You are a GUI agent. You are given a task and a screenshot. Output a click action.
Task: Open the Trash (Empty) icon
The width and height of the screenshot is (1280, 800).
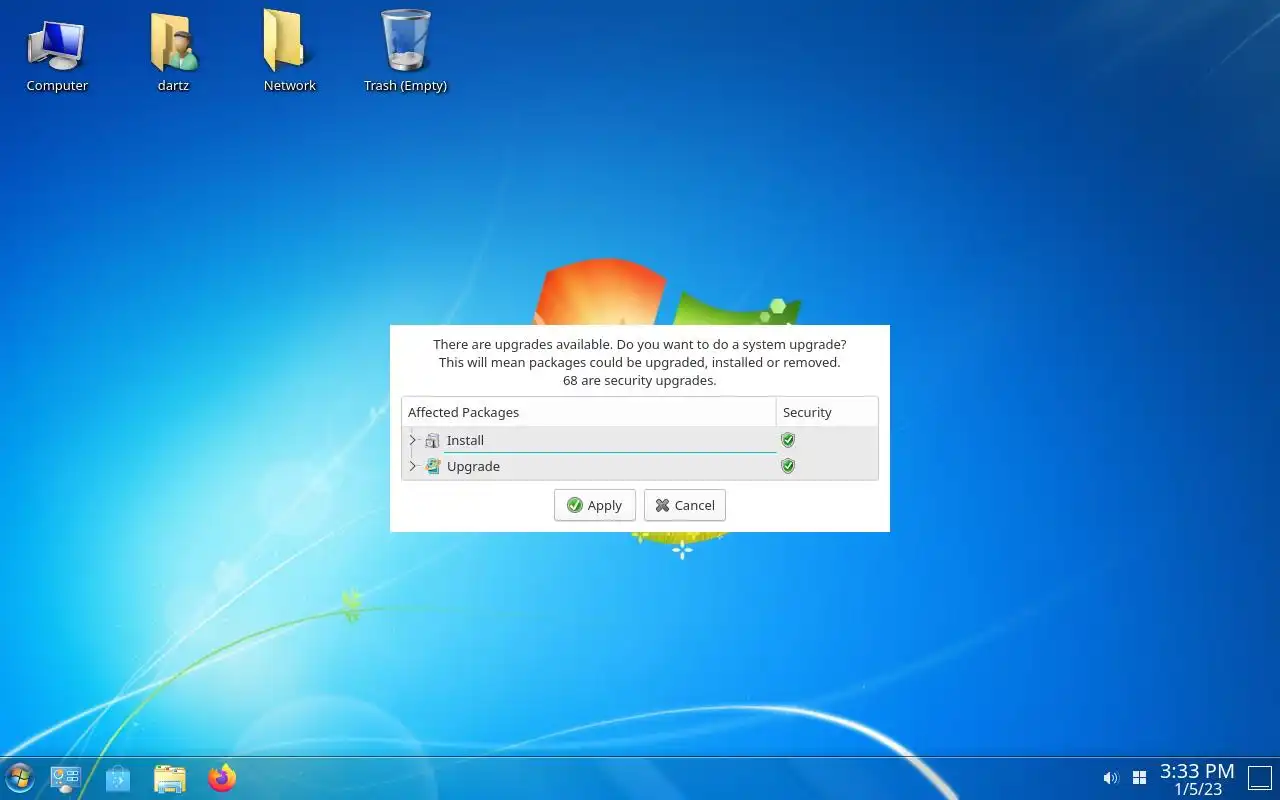pyautogui.click(x=405, y=53)
